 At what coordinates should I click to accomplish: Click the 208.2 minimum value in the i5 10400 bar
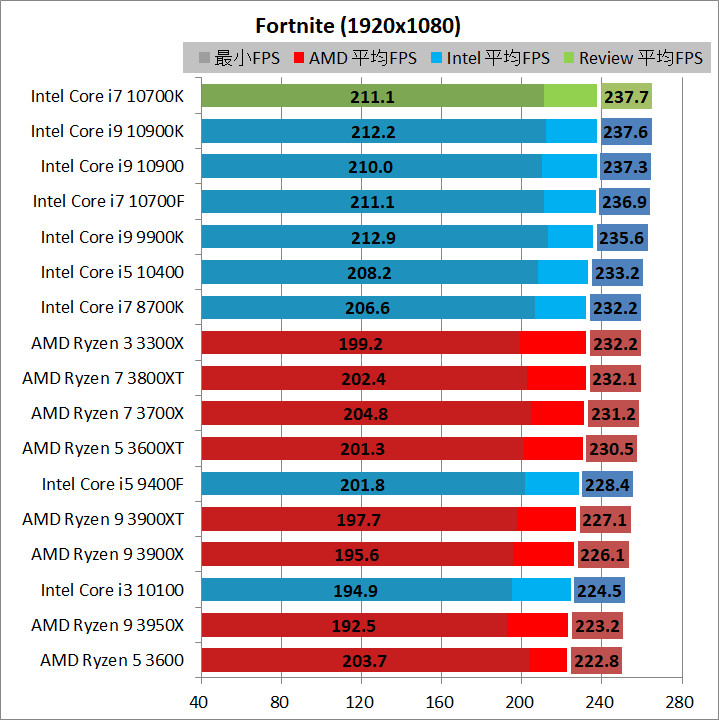tap(369, 273)
